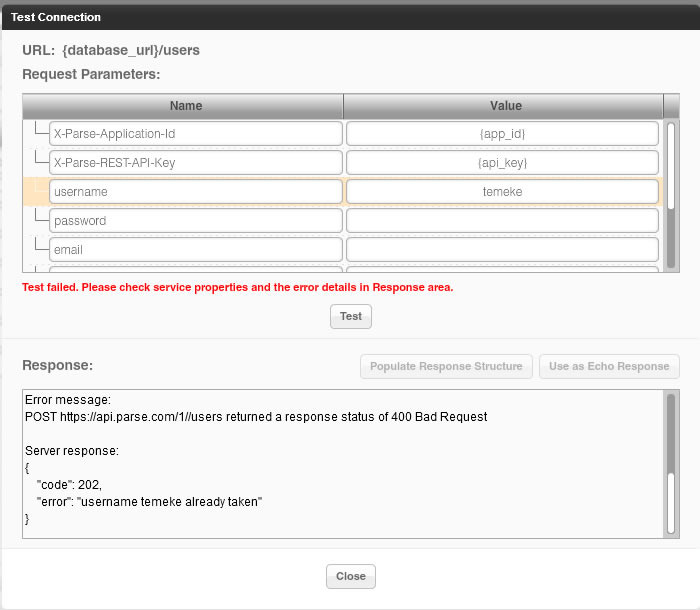700x610 pixels.
Task: Focus the username parameter name field
Action: click(x=195, y=192)
